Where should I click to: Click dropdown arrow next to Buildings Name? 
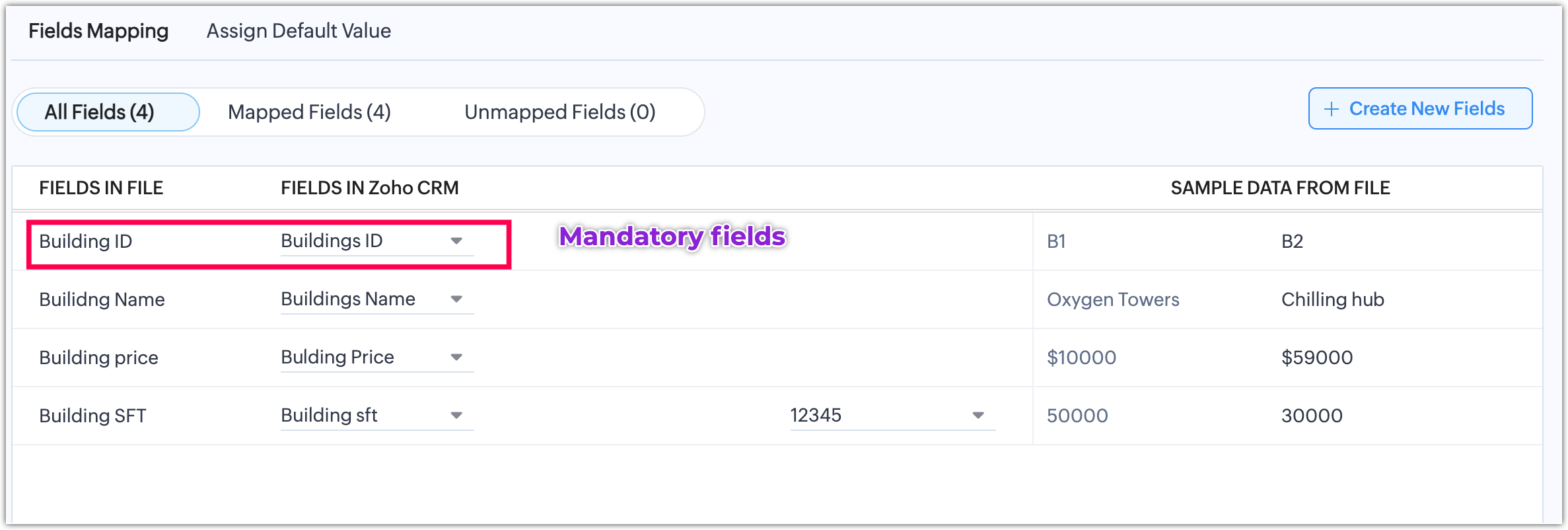point(456,299)
